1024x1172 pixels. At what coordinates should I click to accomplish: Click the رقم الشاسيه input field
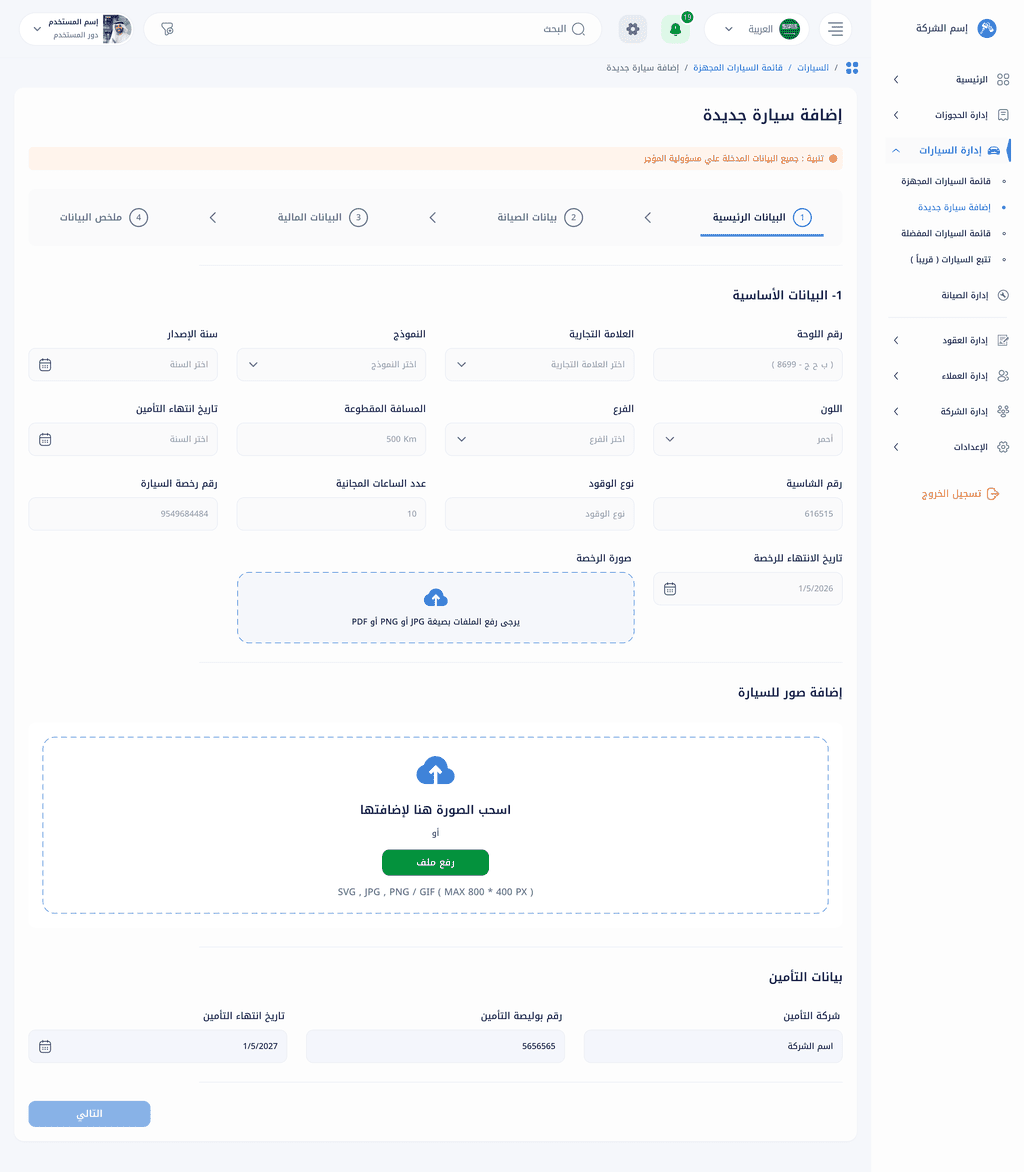click(747, 514)
